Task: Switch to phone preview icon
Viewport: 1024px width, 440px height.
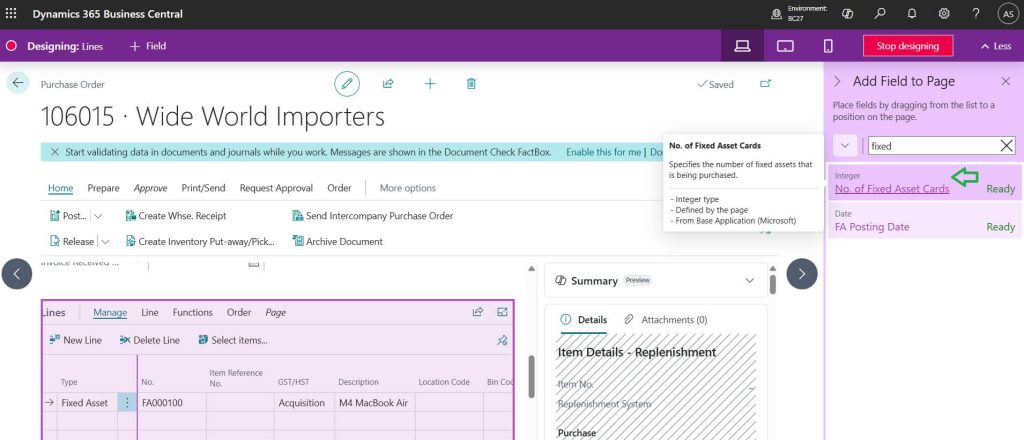Action: click(828, 46)
